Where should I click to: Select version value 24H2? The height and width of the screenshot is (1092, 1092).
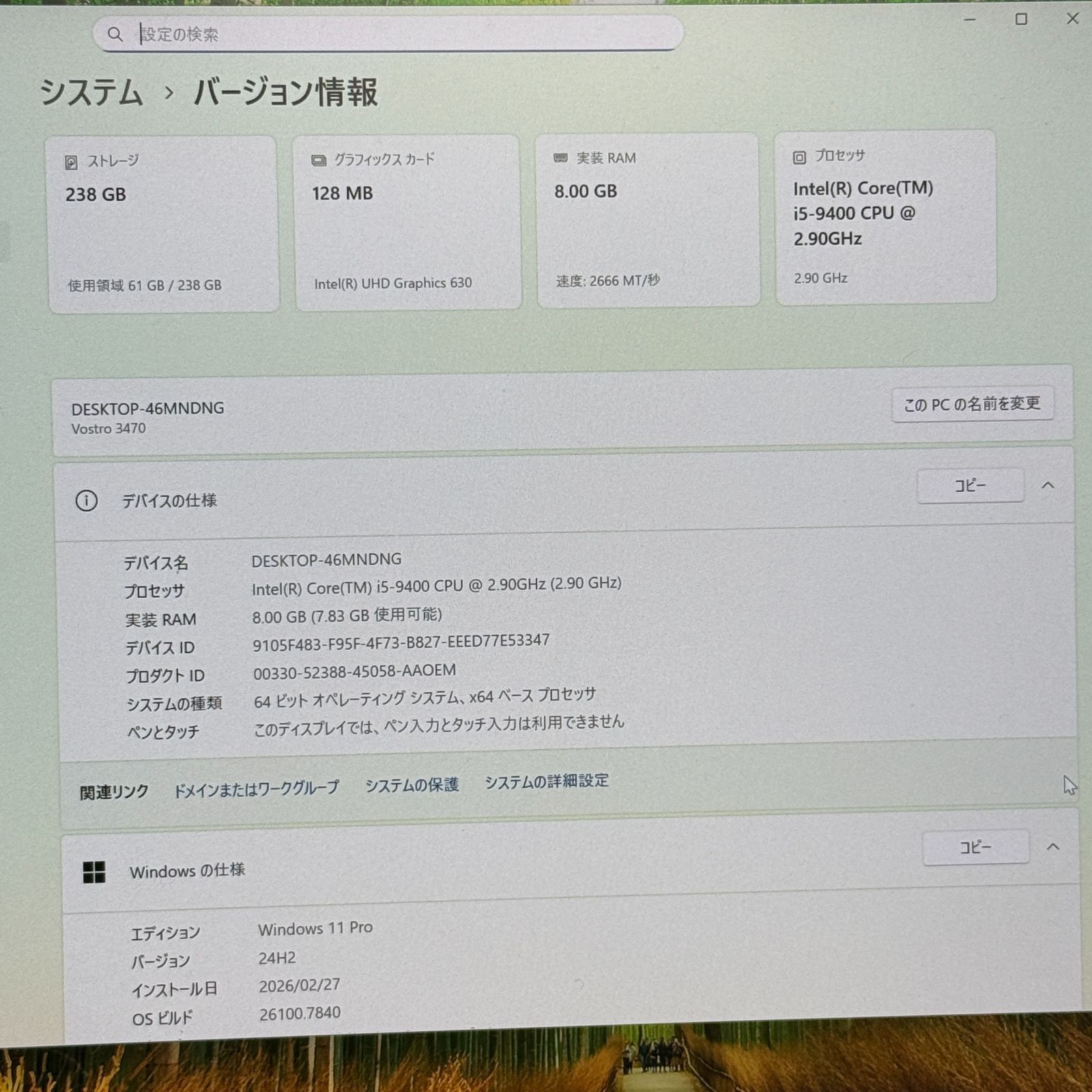(277, 958)
